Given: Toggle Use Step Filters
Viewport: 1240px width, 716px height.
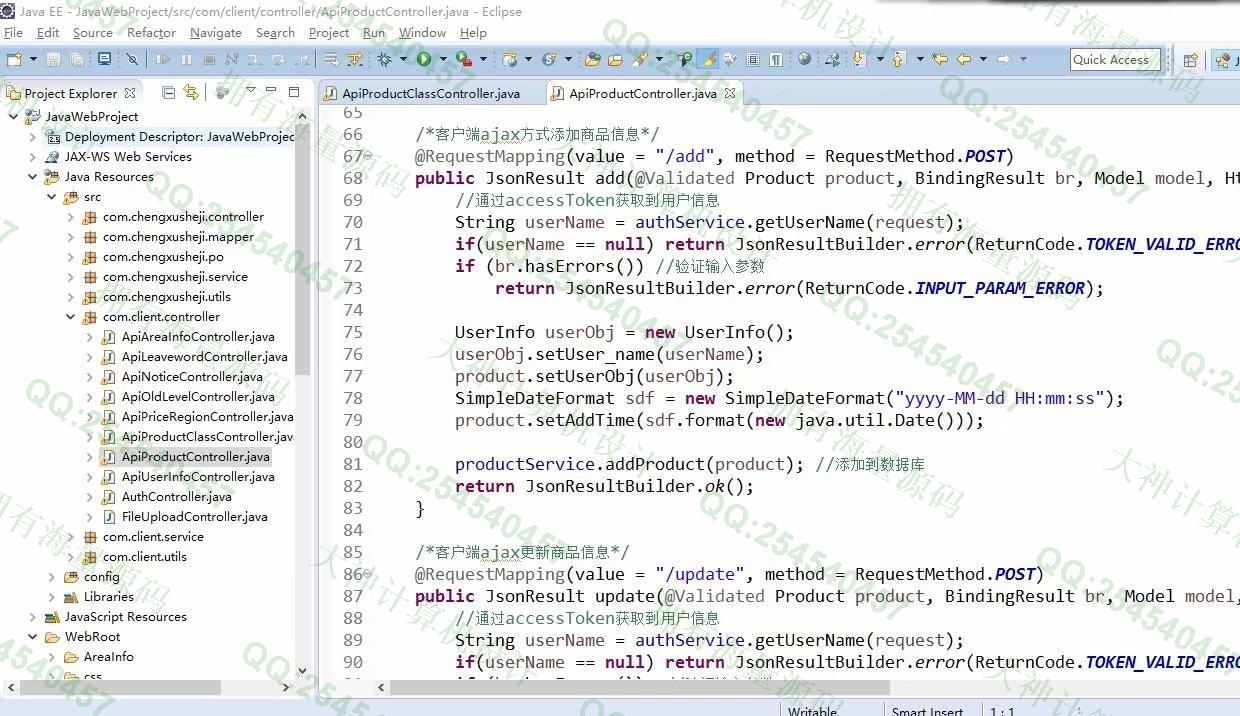Looking at the screenshot, I should (x=353, y=60).
